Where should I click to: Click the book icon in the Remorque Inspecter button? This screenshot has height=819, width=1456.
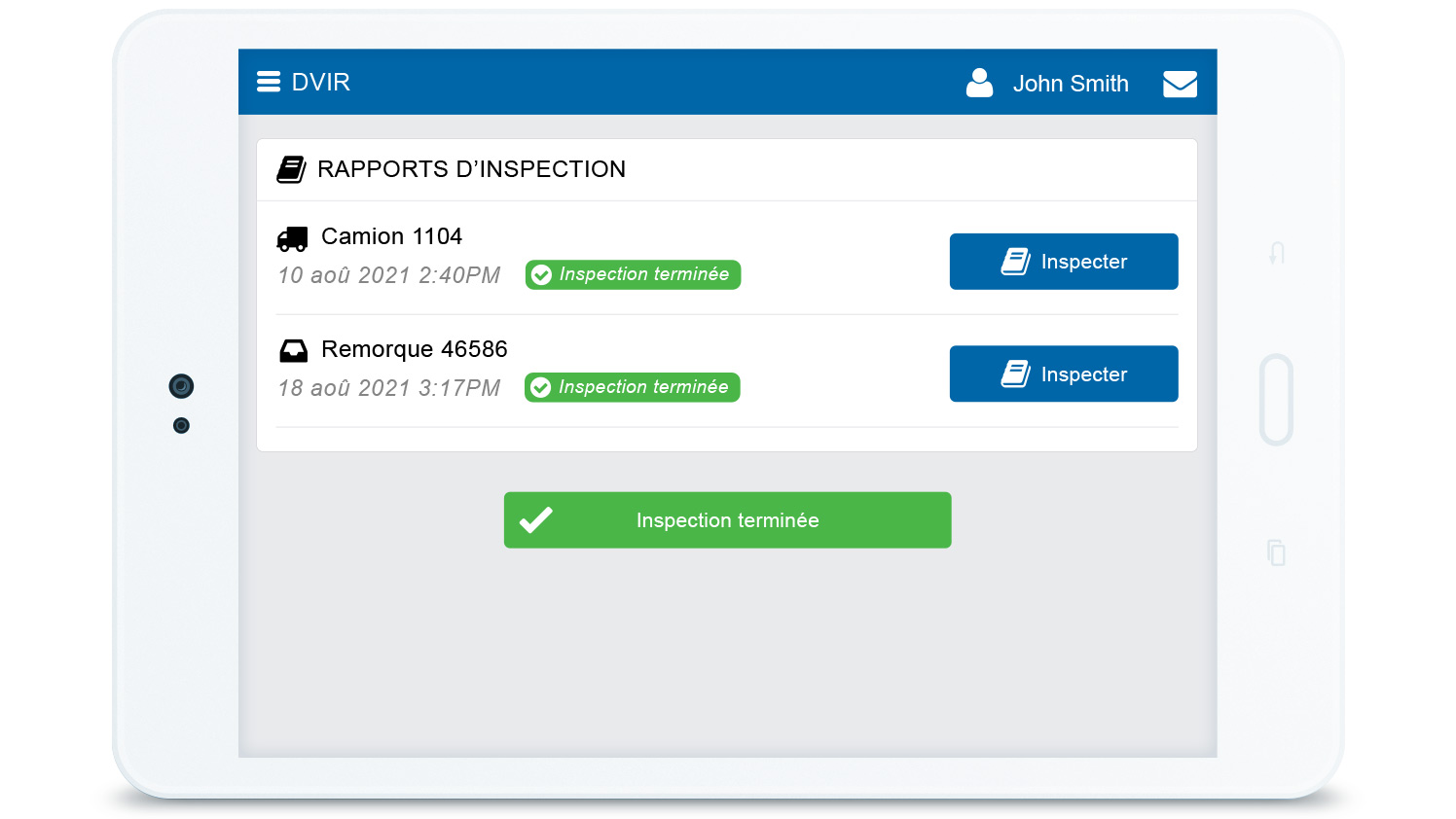[1015, 374]
